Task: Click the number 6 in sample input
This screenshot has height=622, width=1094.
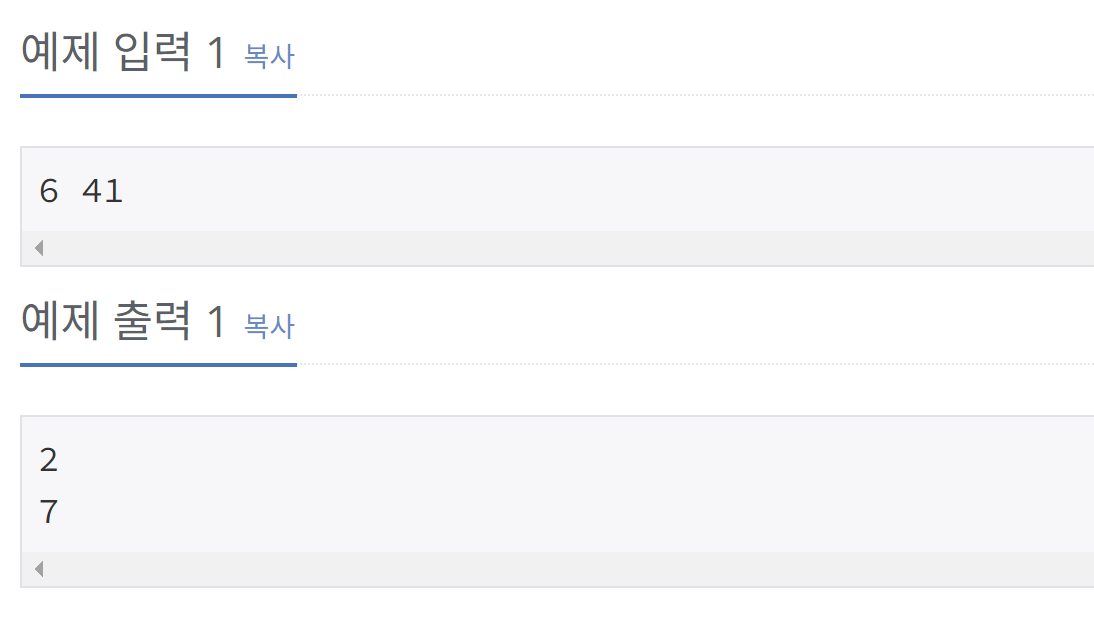Action: pyautogui.click(x=49, y=191)
